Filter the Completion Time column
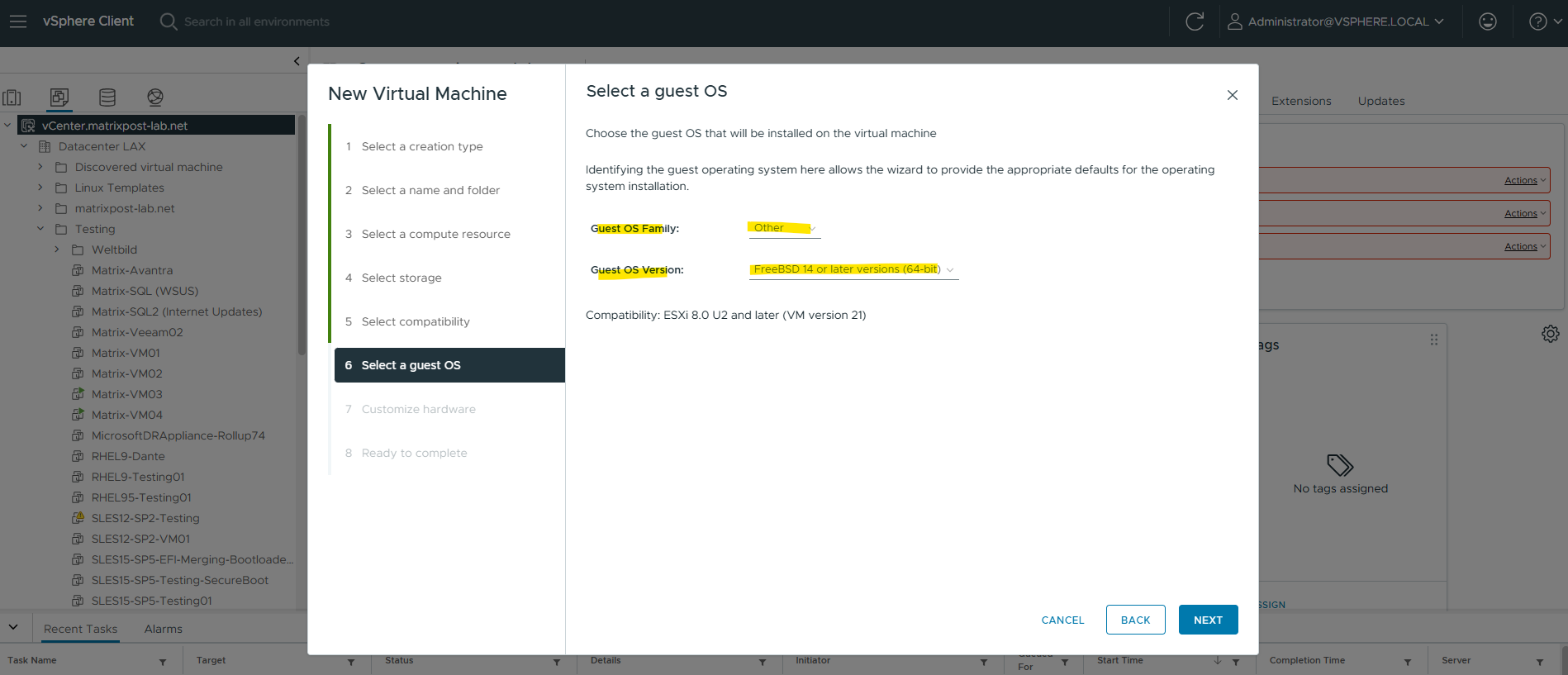1568x675 pixels. pyautogui.click(x=1408, y=662)
